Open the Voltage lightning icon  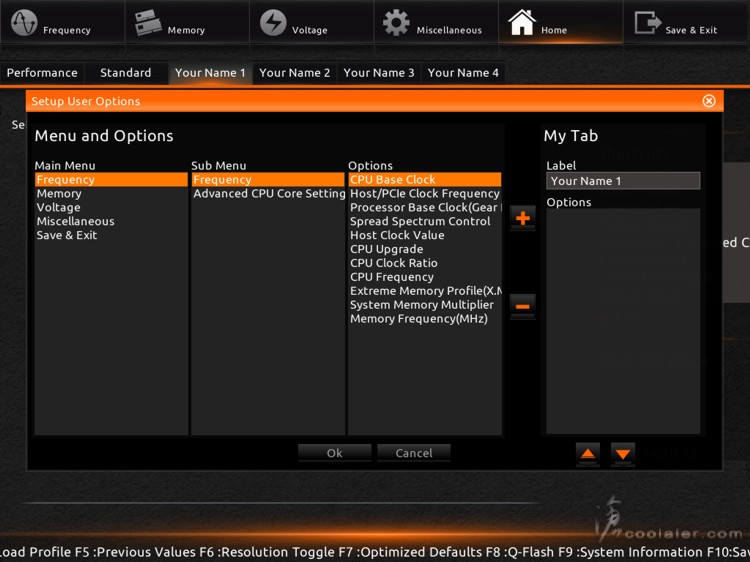[x=273, y=22]
